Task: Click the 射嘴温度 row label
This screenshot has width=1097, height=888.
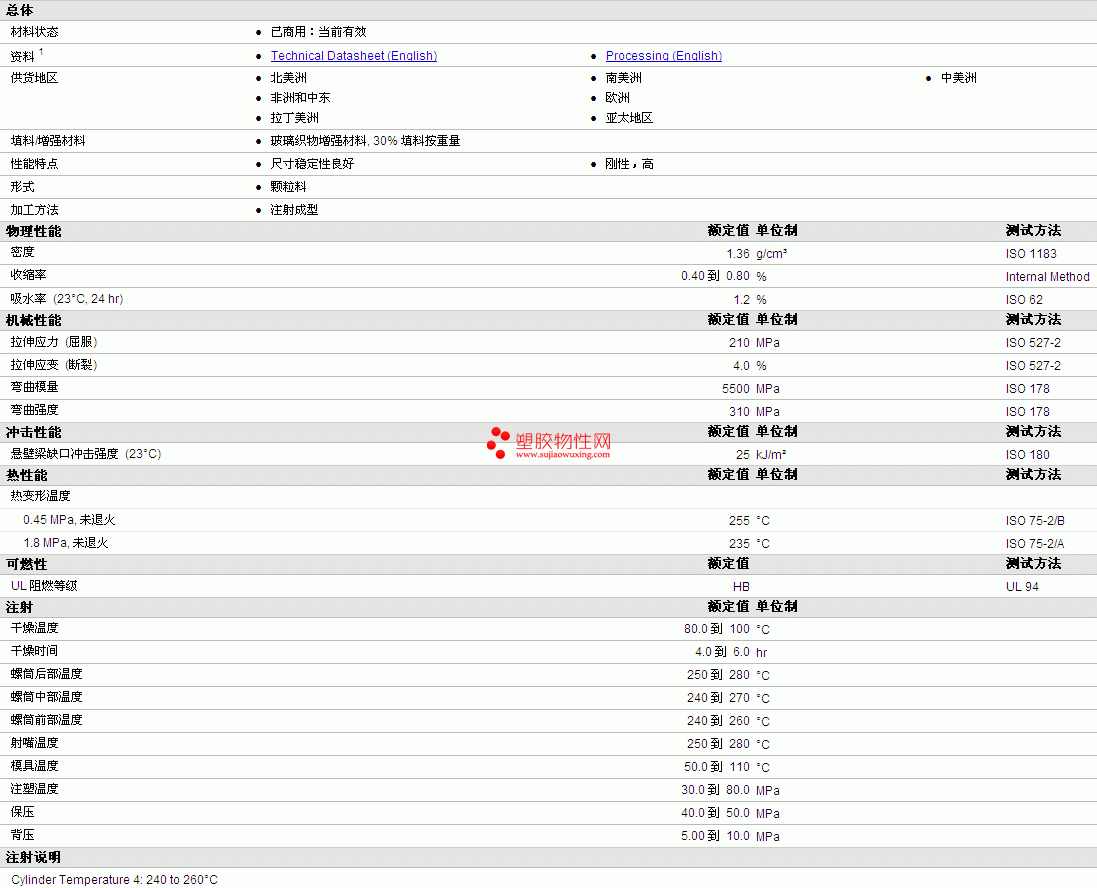Action: point(34,743)
